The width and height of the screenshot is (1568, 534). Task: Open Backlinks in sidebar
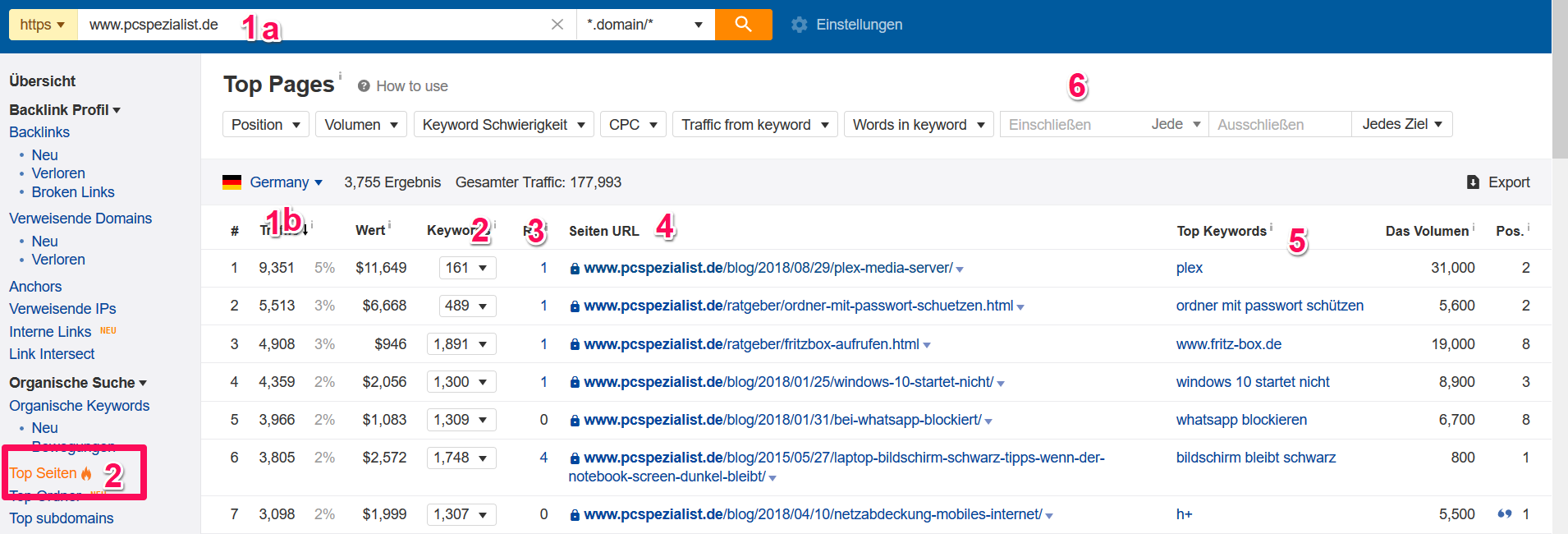pos(39,132)
